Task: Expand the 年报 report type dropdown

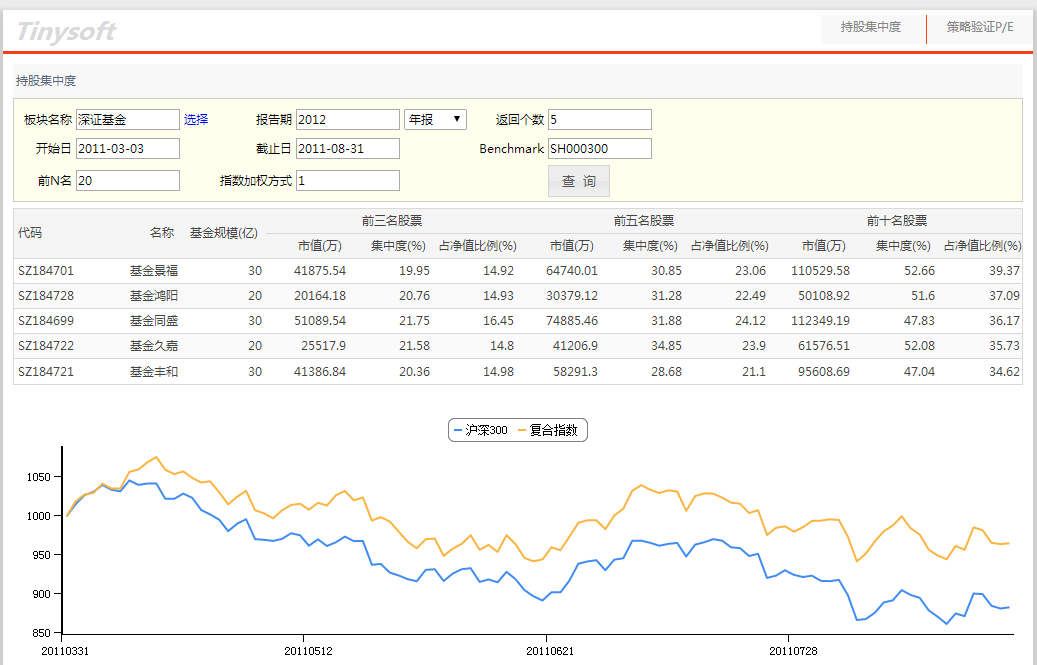Action: pos(435,120)
